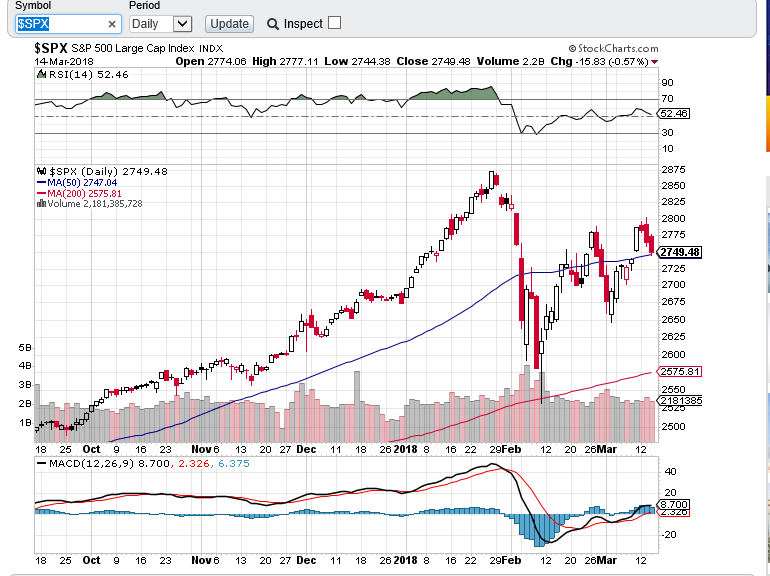Screen dimensions: 770x576
Task: Click the RSI(14) indicator icon
Action: click(x=42, y=74)
